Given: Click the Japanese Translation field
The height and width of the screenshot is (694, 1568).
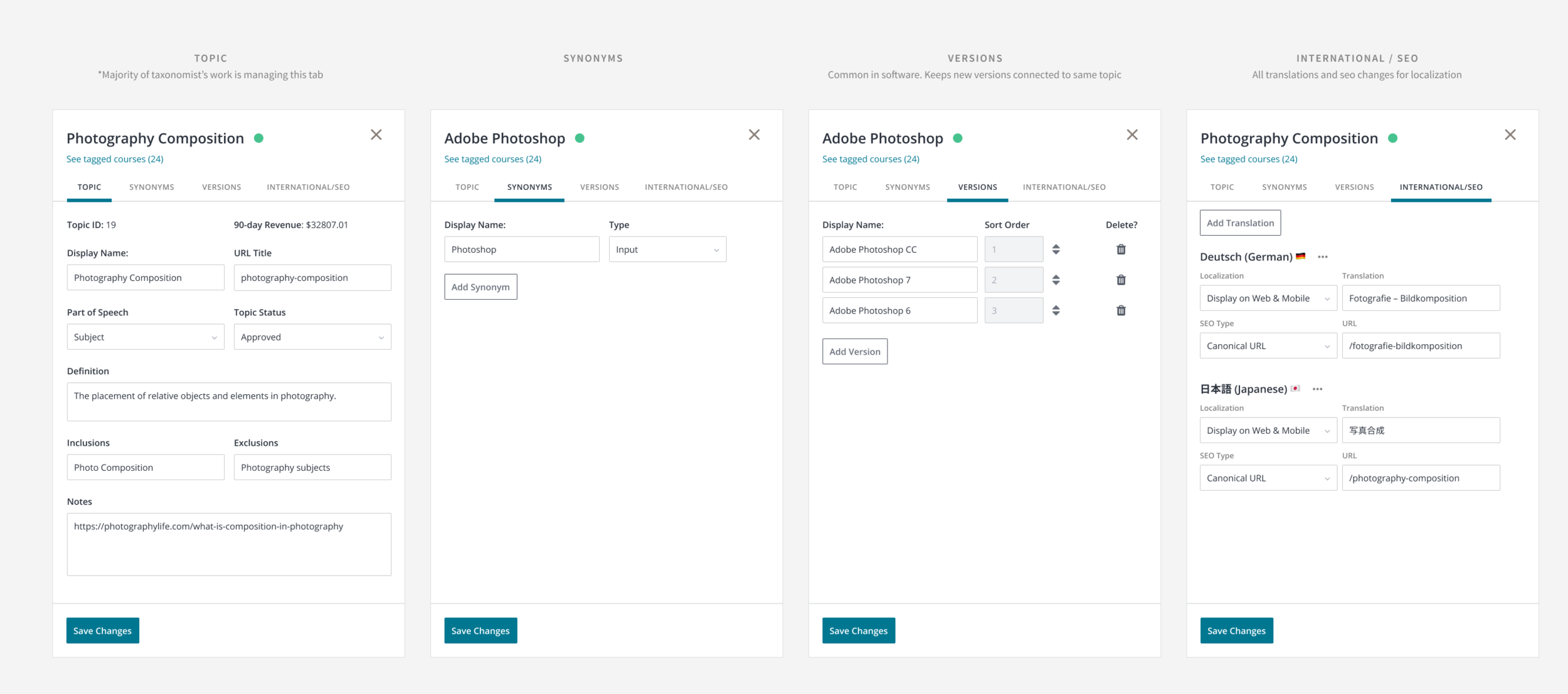Looking at the screenshot, I should click(x=1421, y=431).
